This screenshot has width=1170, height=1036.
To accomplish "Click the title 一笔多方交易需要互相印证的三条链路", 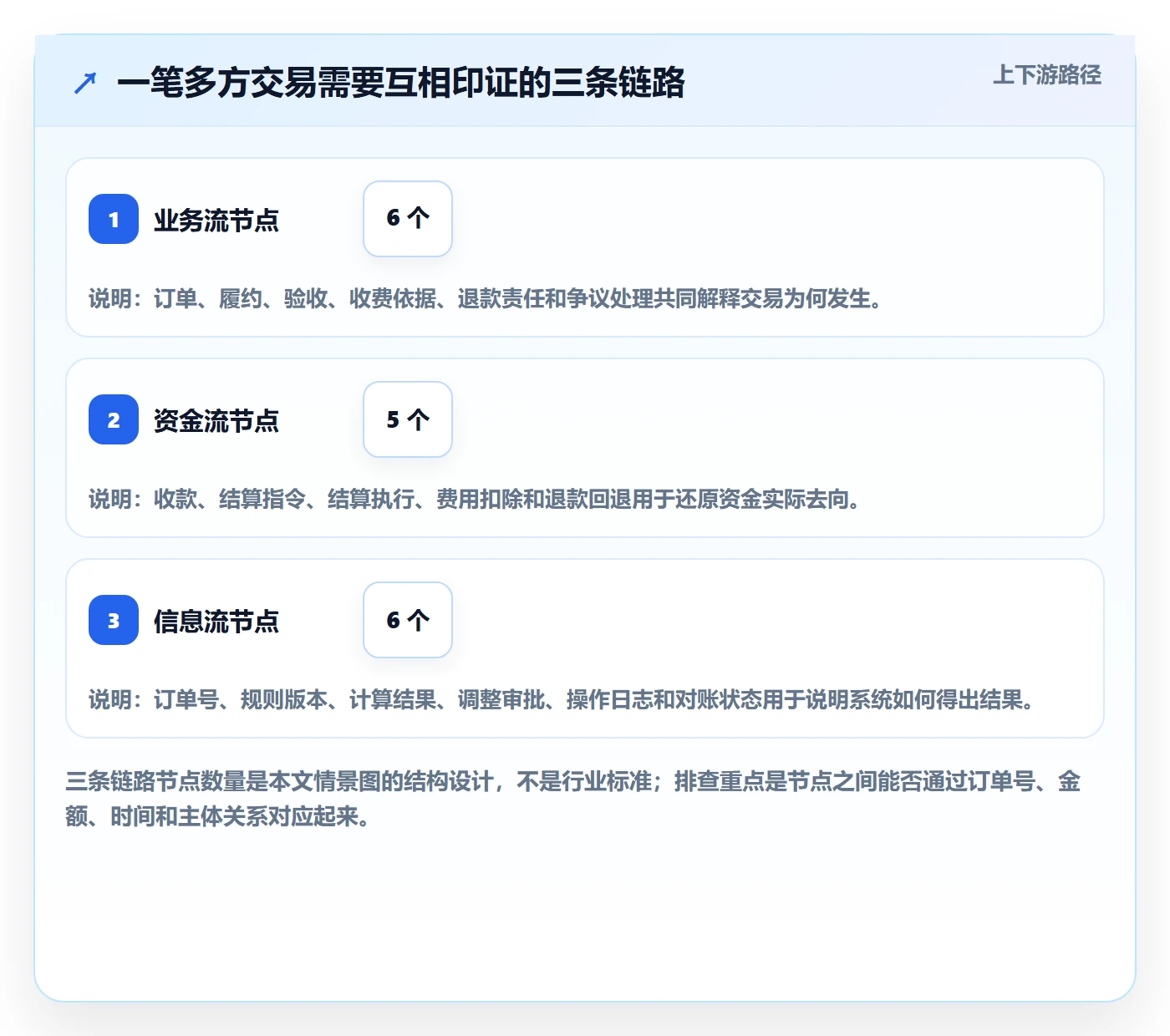I will (401, 83).
